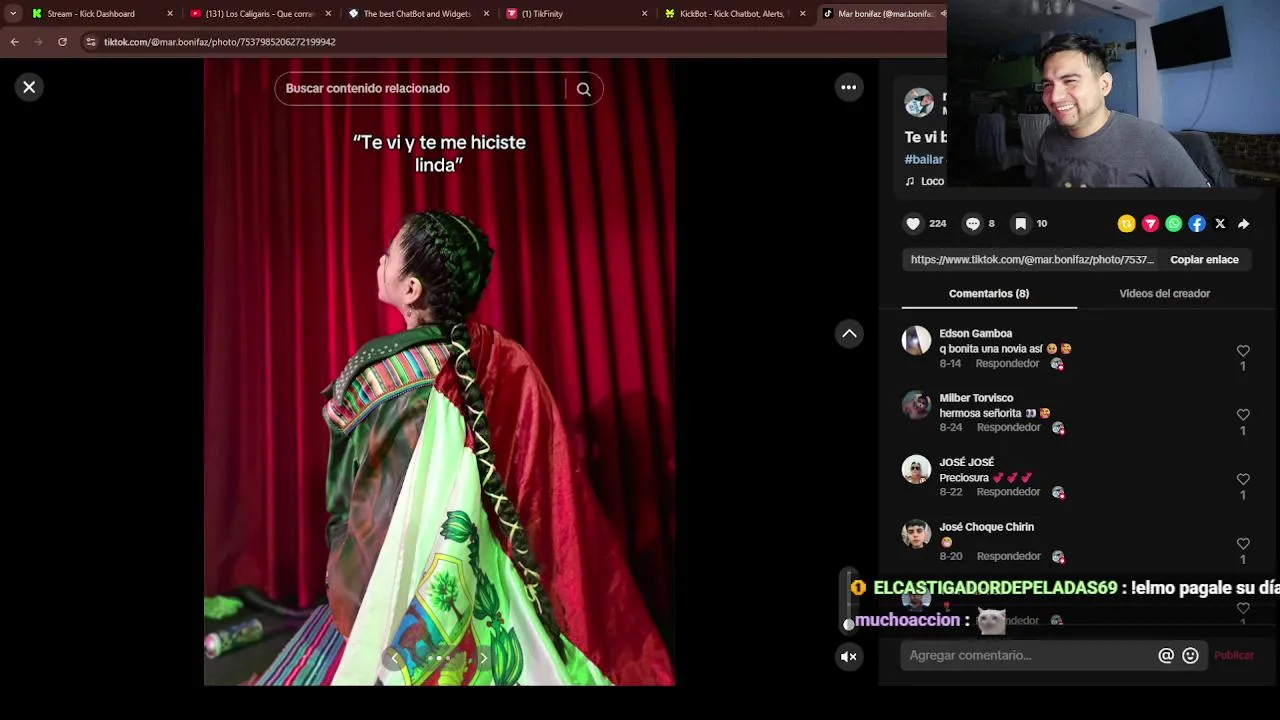1280x720 pixels.
Task: Open Comentarios (8) tab
Action: point(989,294)
